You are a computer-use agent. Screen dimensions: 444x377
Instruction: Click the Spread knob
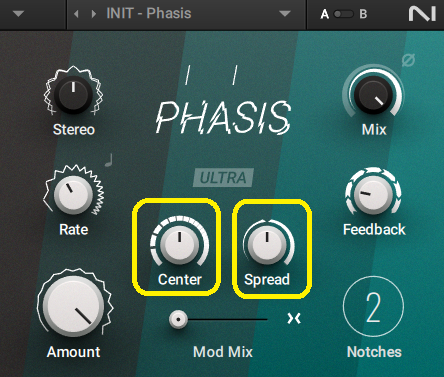pos(267,245)
